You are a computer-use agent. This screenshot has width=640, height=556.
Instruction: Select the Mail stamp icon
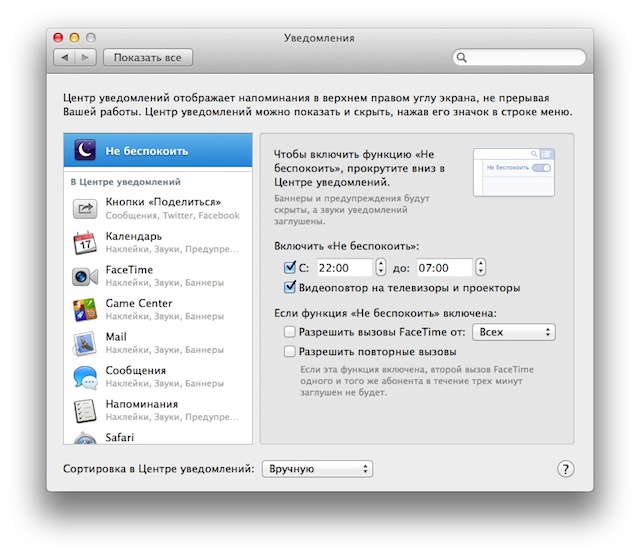click(85, 343)
